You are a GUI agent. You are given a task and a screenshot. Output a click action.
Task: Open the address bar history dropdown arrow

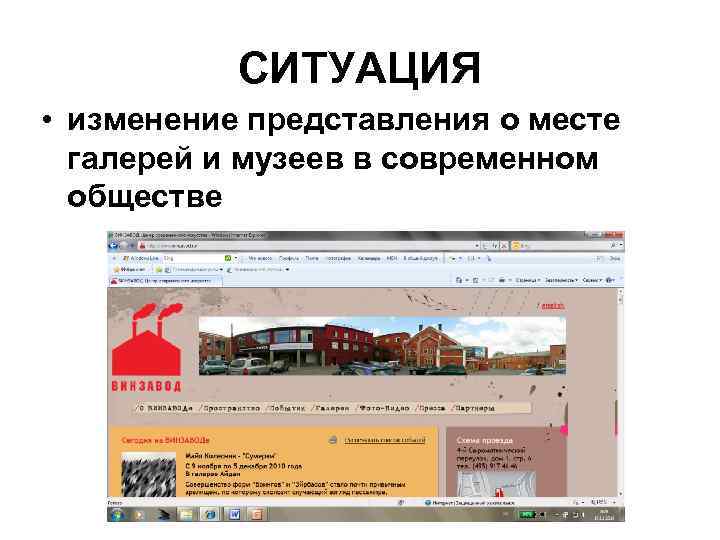coord(477,246)
